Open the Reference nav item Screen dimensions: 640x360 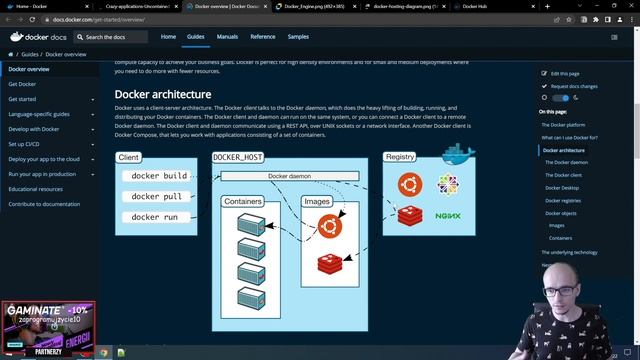tap(263, 37)
